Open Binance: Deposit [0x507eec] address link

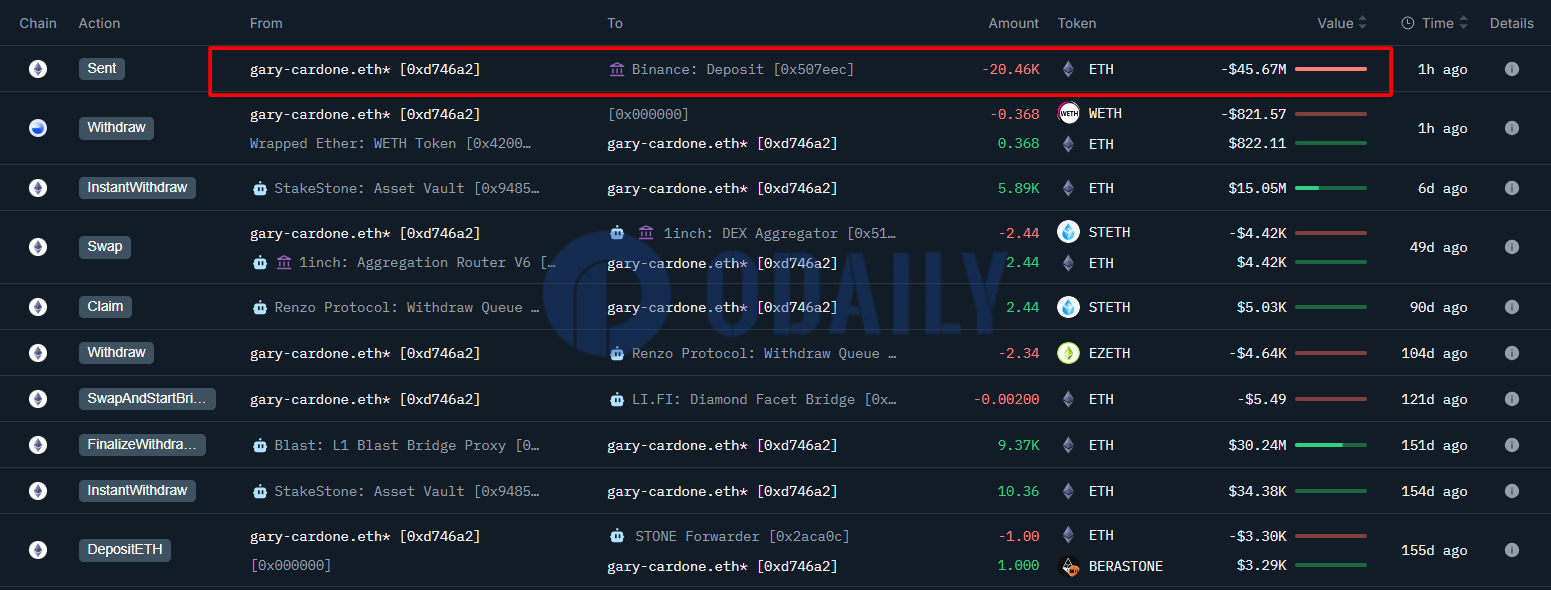tap(743, 69)
